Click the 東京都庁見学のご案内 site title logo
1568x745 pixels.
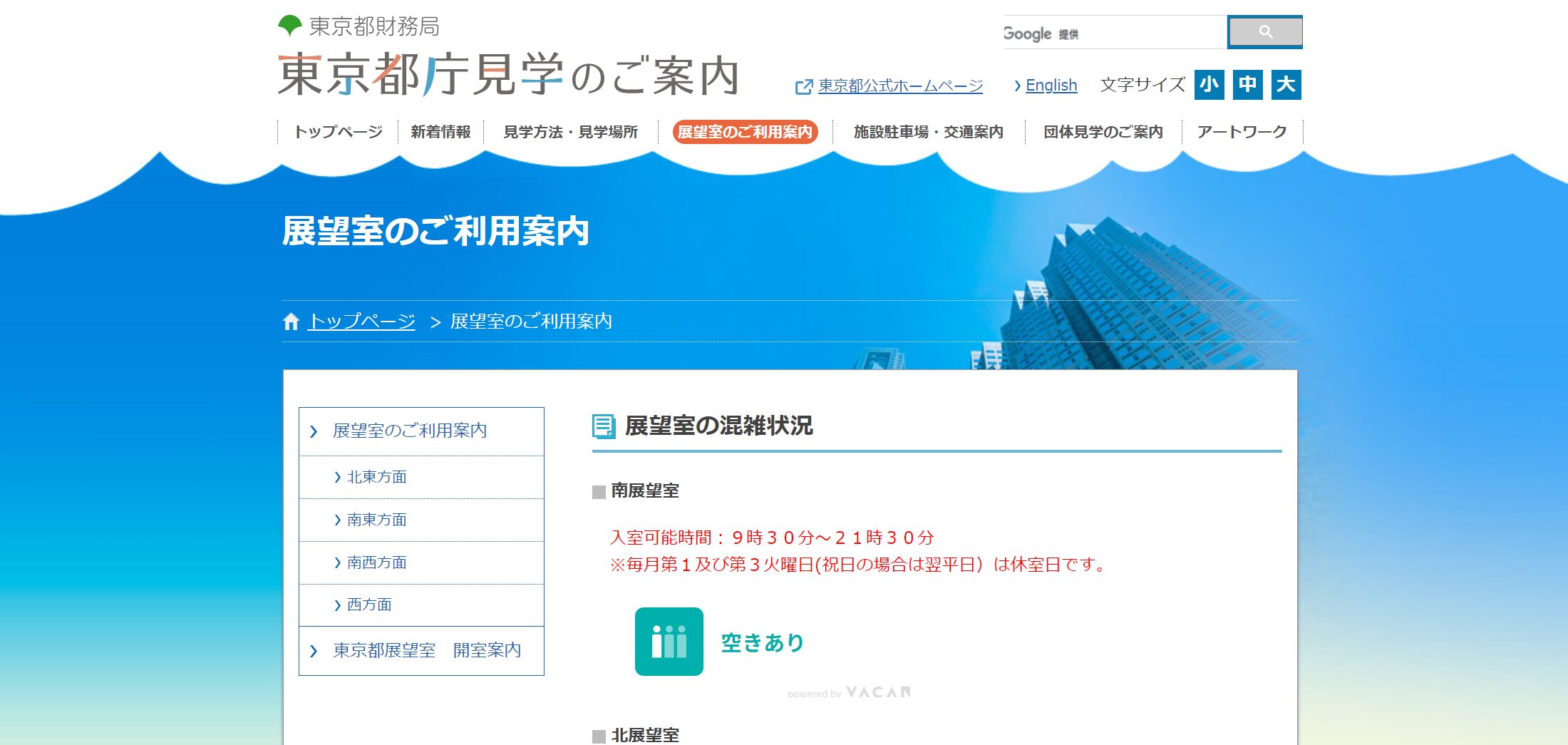pos(507,75)
